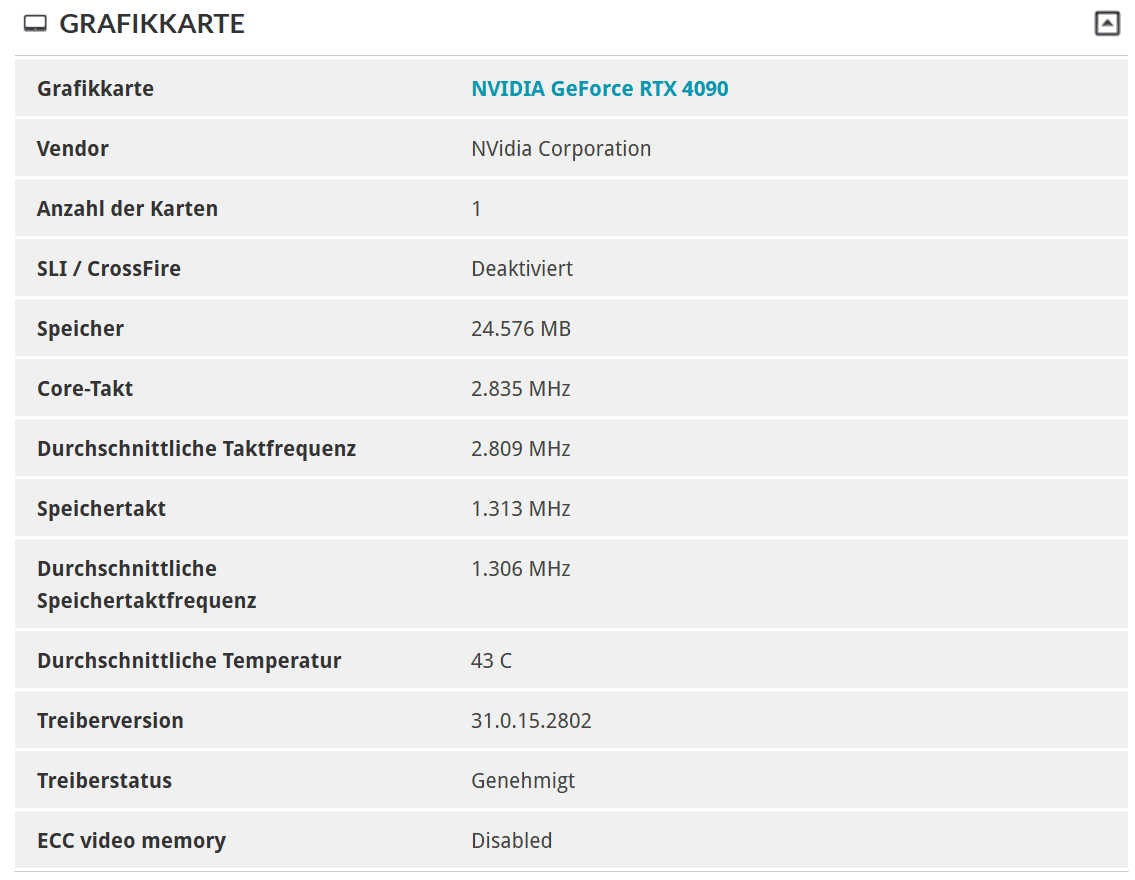This screenshot has height=880, width=1135.
Task: Click the "2.809 MHz" value
Action: pos(521,449)
